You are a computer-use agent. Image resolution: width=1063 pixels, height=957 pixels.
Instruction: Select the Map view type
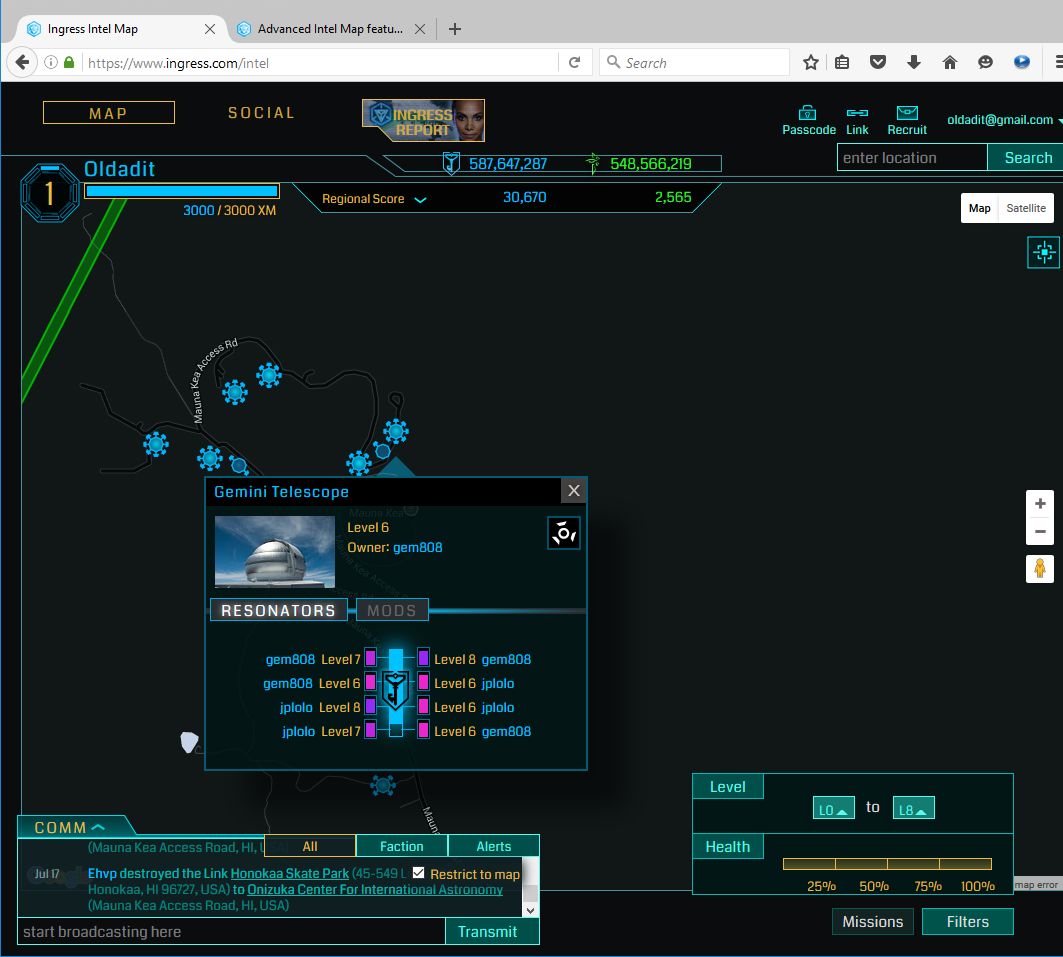[x=980, y=208]
